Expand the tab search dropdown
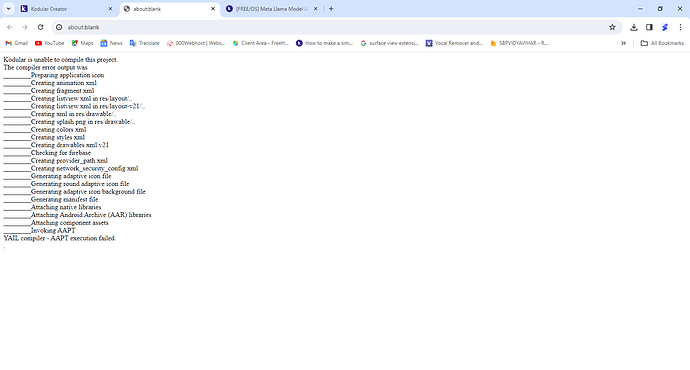The image size is (690, 370). 8,9
